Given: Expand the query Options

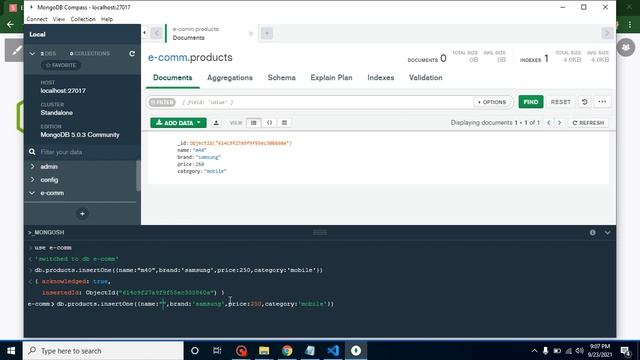Looking at the screenshot, I should (492, 102).
